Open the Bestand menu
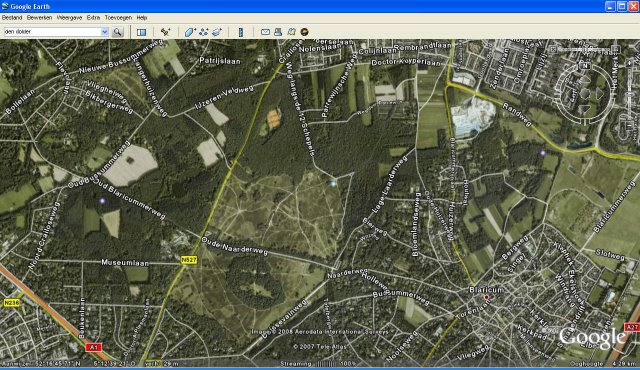640x370 pixels. pyautogui.click(x=12, y=18)
